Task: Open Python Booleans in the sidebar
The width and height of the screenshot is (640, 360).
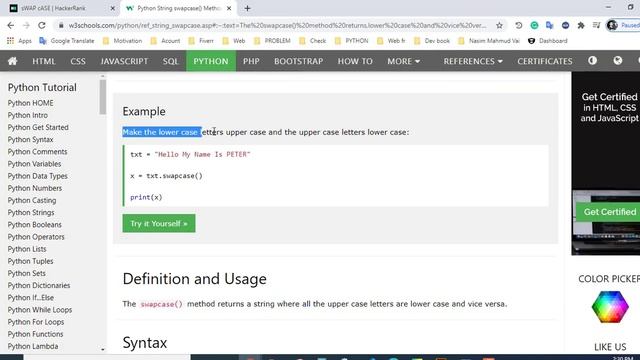Action: pyautogui.click(x=34, y=224)
